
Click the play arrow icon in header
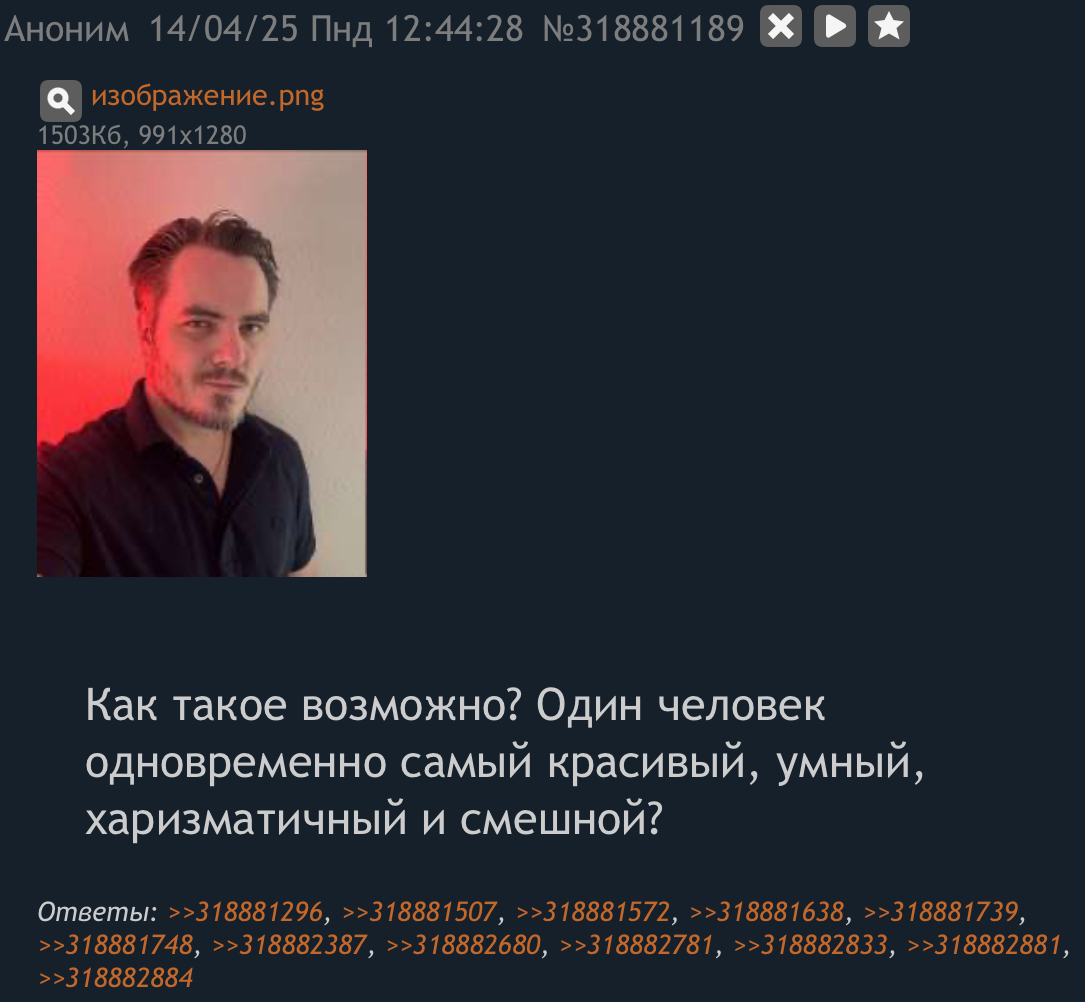[x=835, y=26]
